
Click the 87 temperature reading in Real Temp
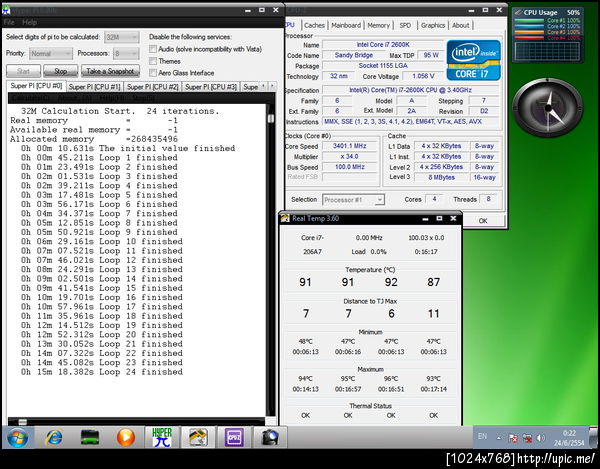point(434,282)
